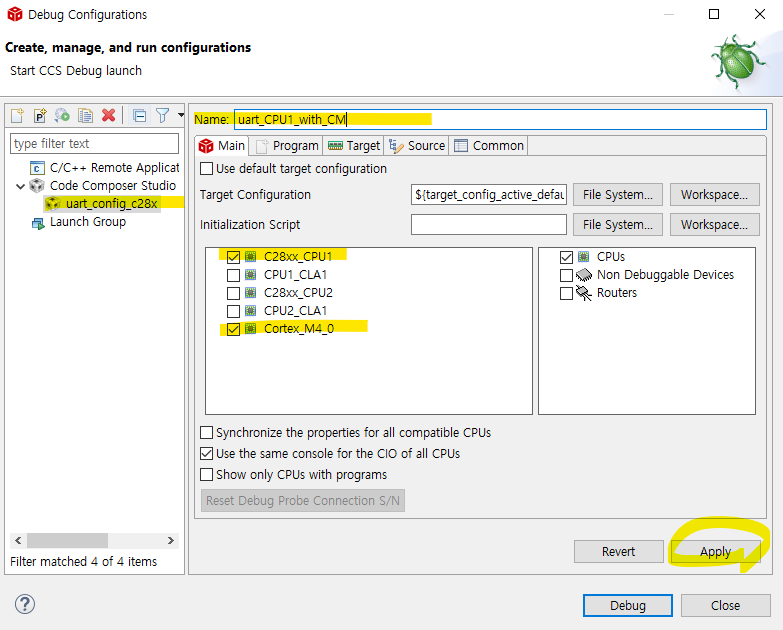Screen dimensions: 783x630
Task: Click the left scroll arrow in tree panel
Action: coord(18,541)
